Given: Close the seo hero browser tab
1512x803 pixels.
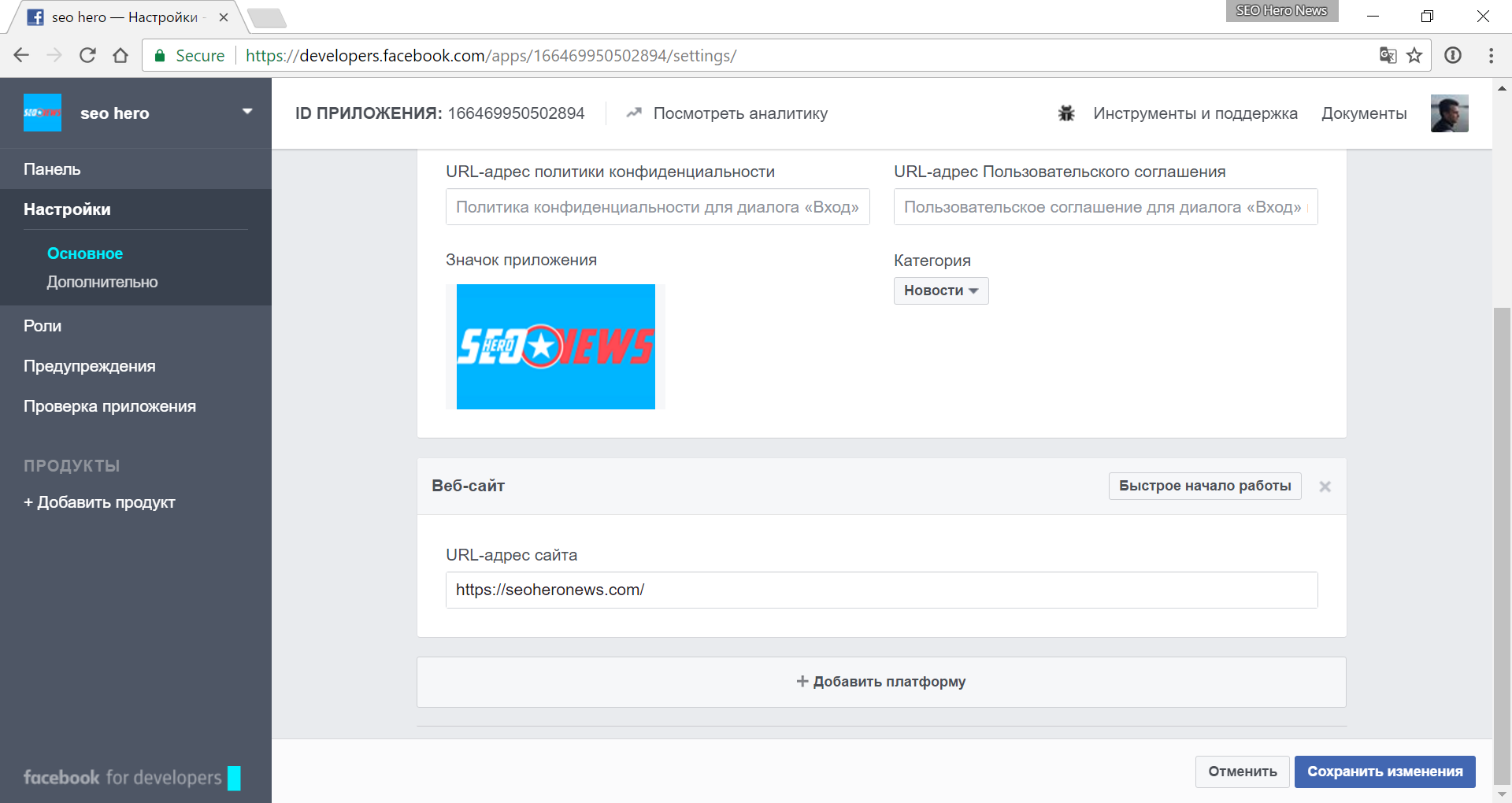Looking at the screenshot, I should pyautogui.click(x=224, y=17).
